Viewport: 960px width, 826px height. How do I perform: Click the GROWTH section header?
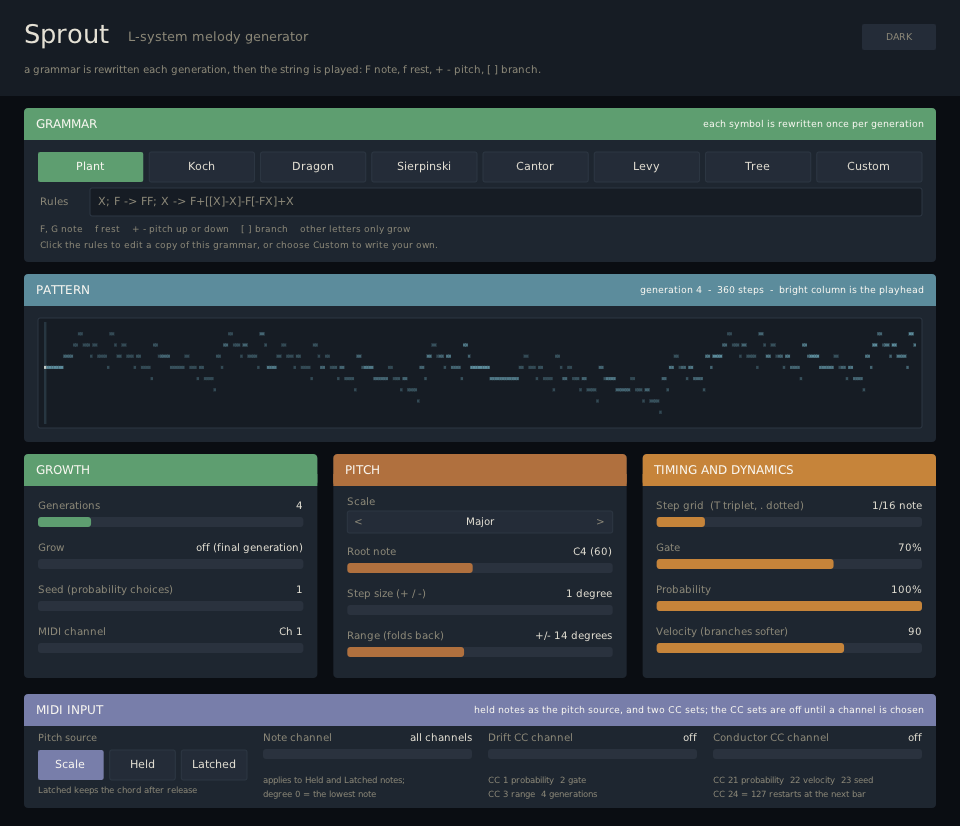[170, 470]
